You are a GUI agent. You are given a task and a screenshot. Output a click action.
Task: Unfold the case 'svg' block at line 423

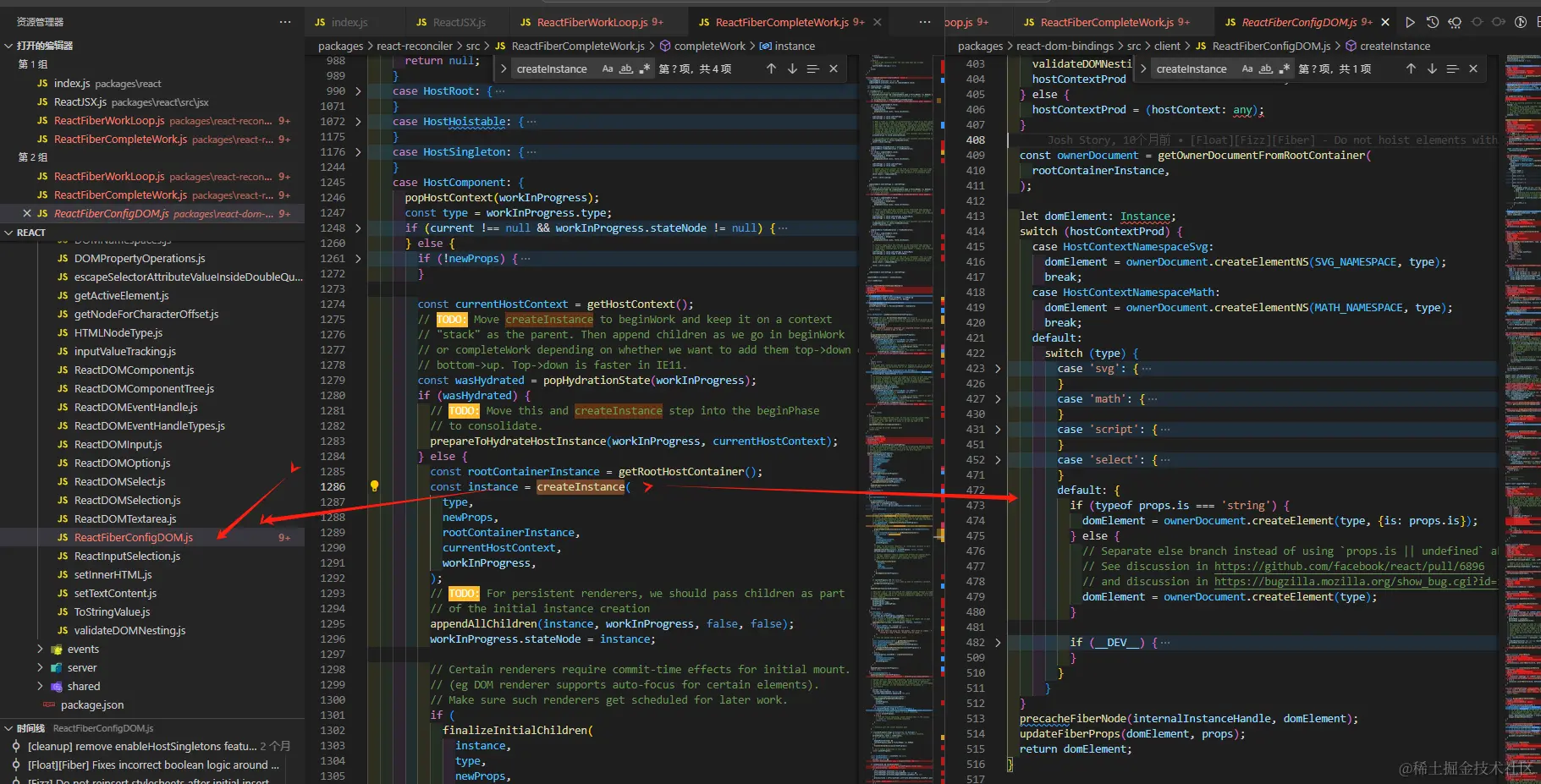coord(998,369)
